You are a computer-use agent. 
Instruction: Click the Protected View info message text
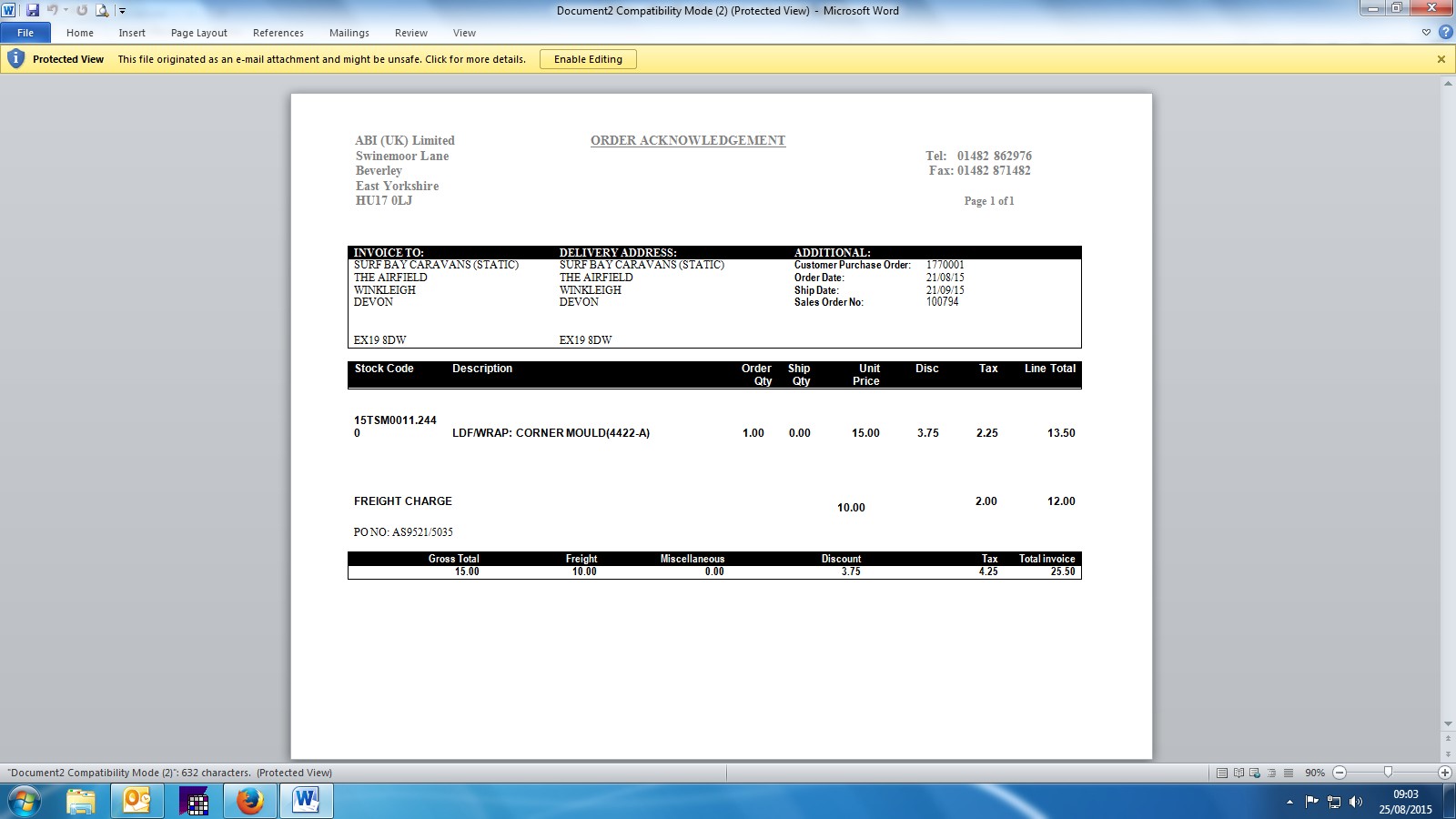[x=322, y=59]
